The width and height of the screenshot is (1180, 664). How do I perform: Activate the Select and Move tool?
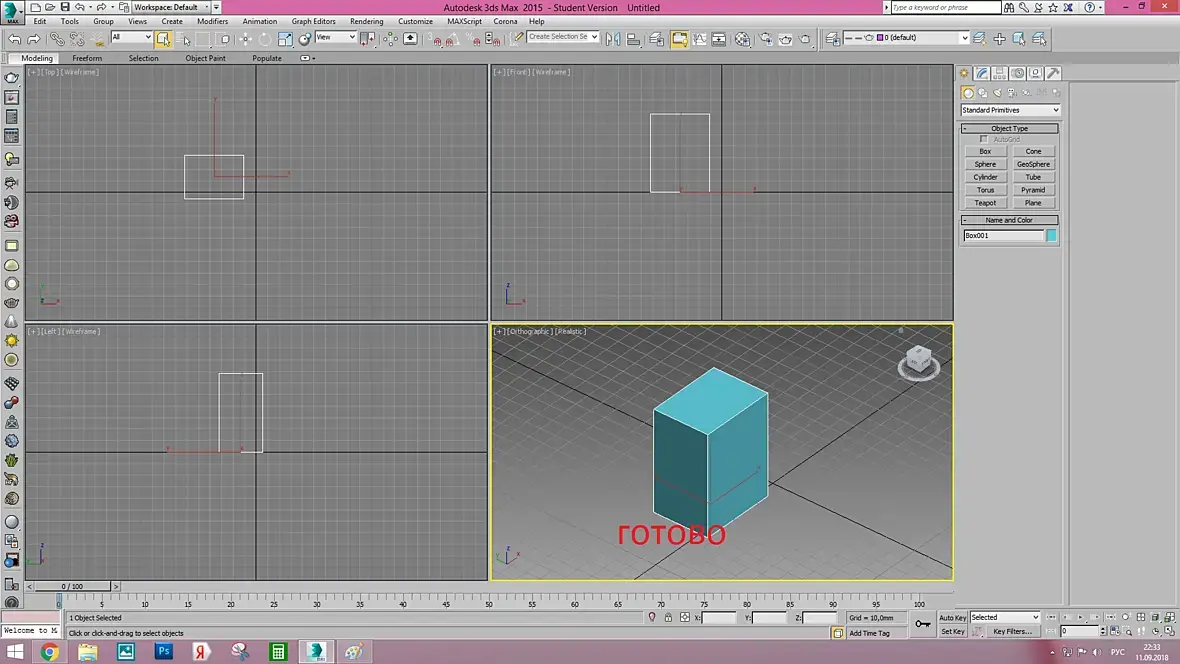point(245,39)
